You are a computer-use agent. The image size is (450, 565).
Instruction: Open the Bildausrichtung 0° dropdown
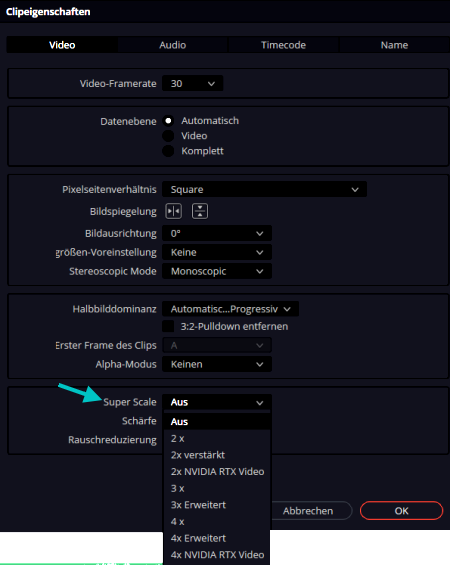217,233
